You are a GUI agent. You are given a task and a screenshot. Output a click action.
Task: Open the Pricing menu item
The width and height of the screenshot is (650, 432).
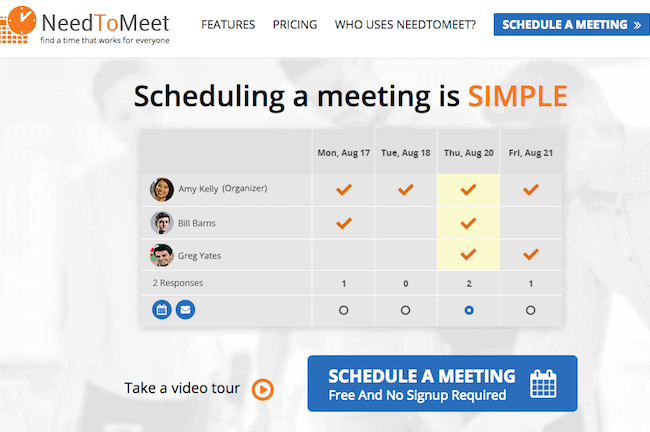coord(295,24)
